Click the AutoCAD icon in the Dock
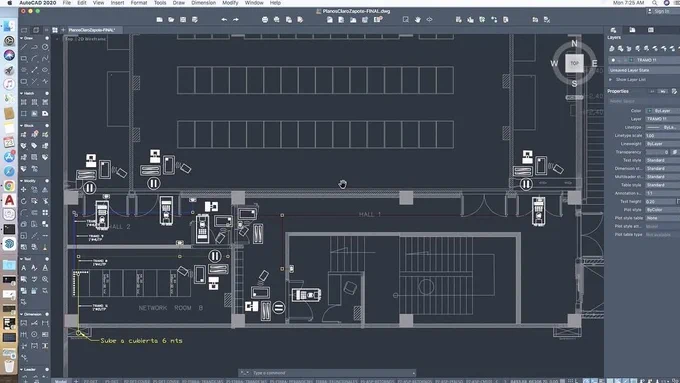This screenshot has height=383, width=680. tap(9, 200)
